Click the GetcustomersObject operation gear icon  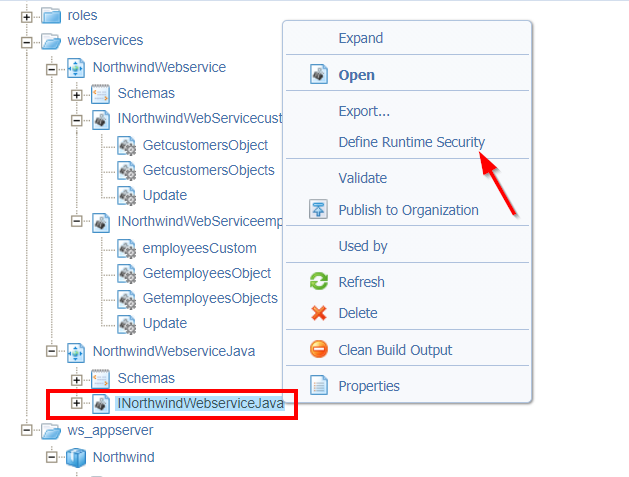(x=127, y=145)
